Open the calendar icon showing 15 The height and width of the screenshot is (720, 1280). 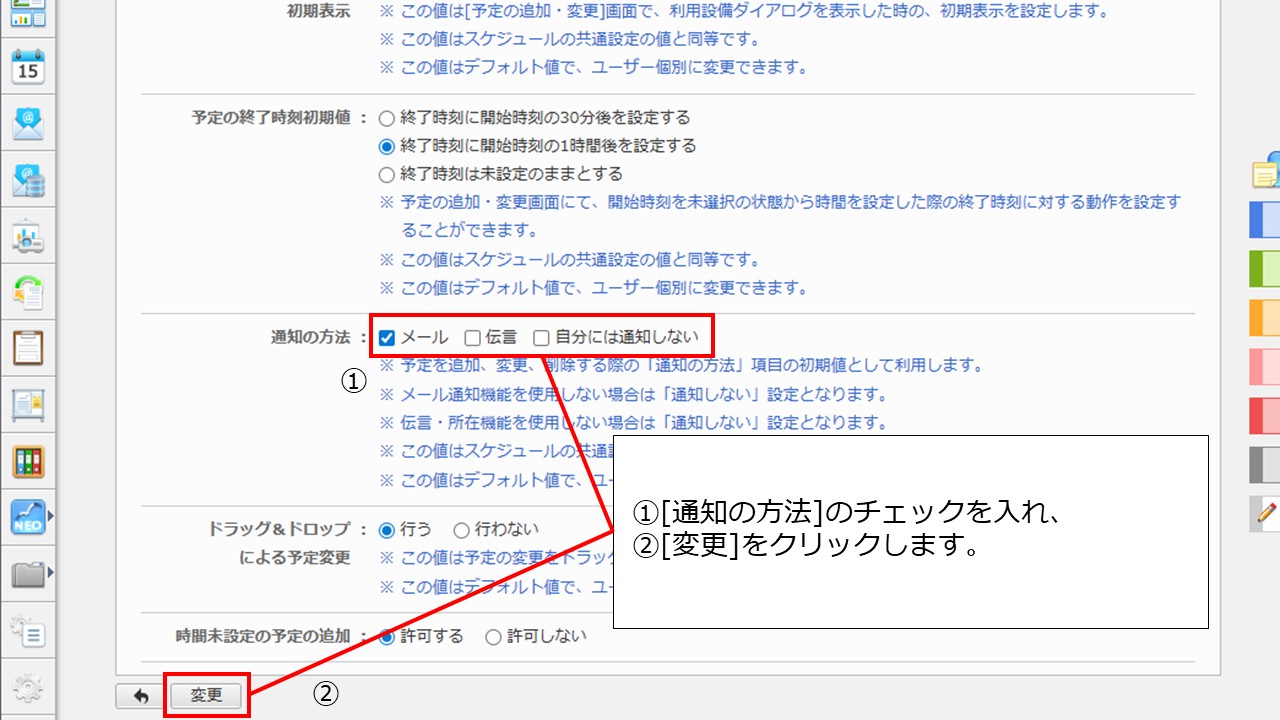click(28, 67)
